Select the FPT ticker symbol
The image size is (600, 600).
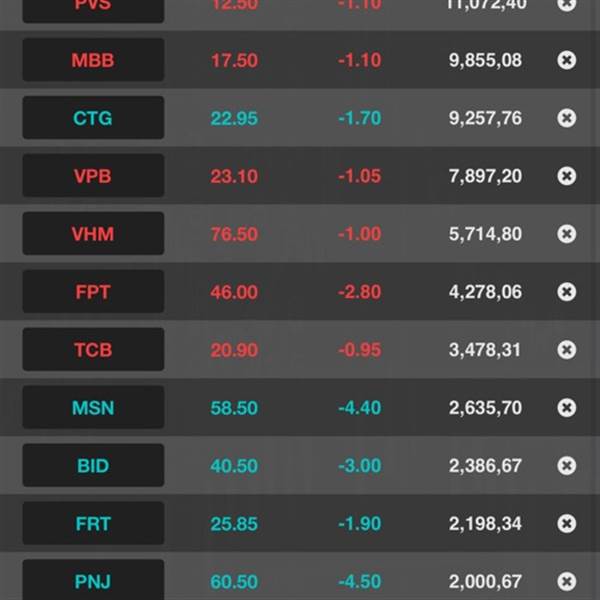coord(93,292)
